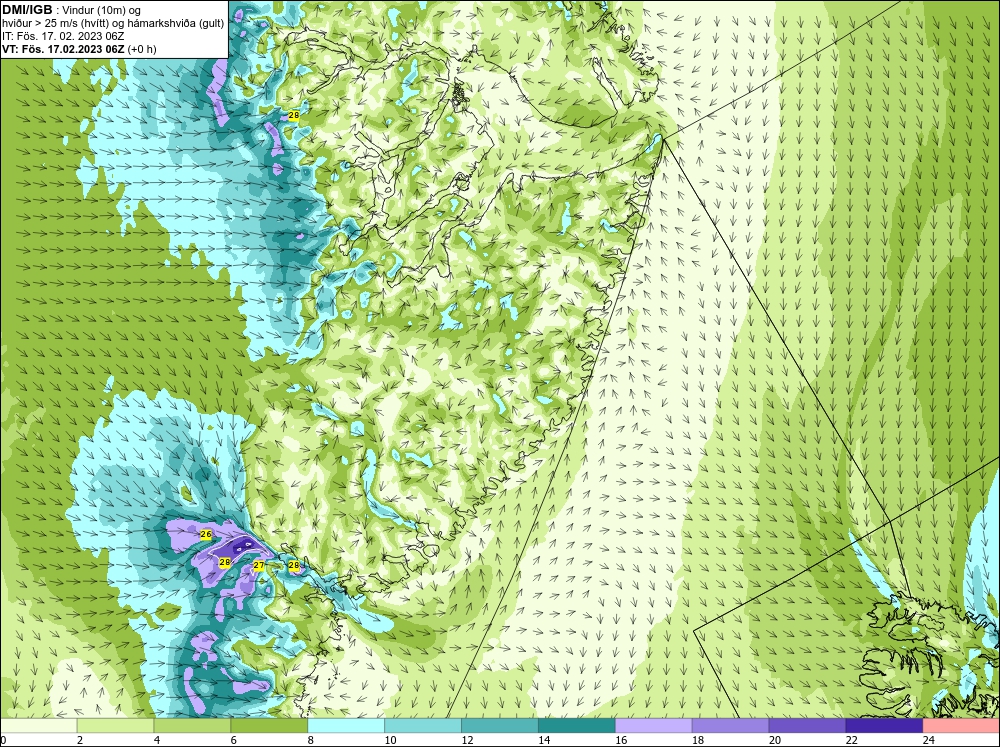Click the legend value 14
Screen dimensions: 1000x747
coord(544,740)
